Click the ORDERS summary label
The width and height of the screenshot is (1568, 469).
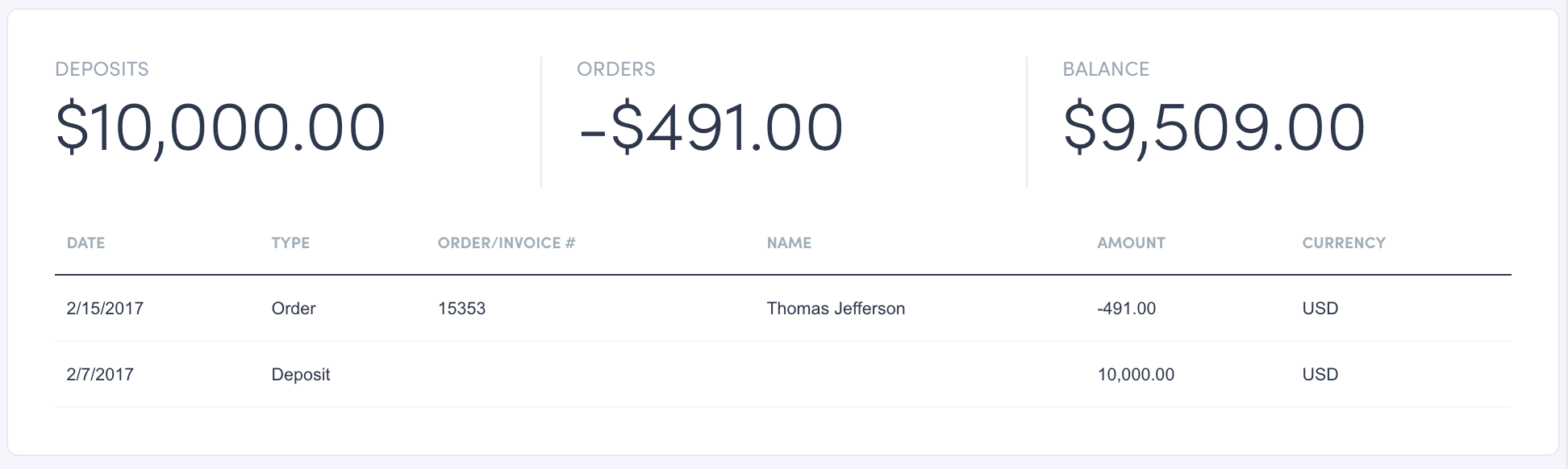(617, 68)
